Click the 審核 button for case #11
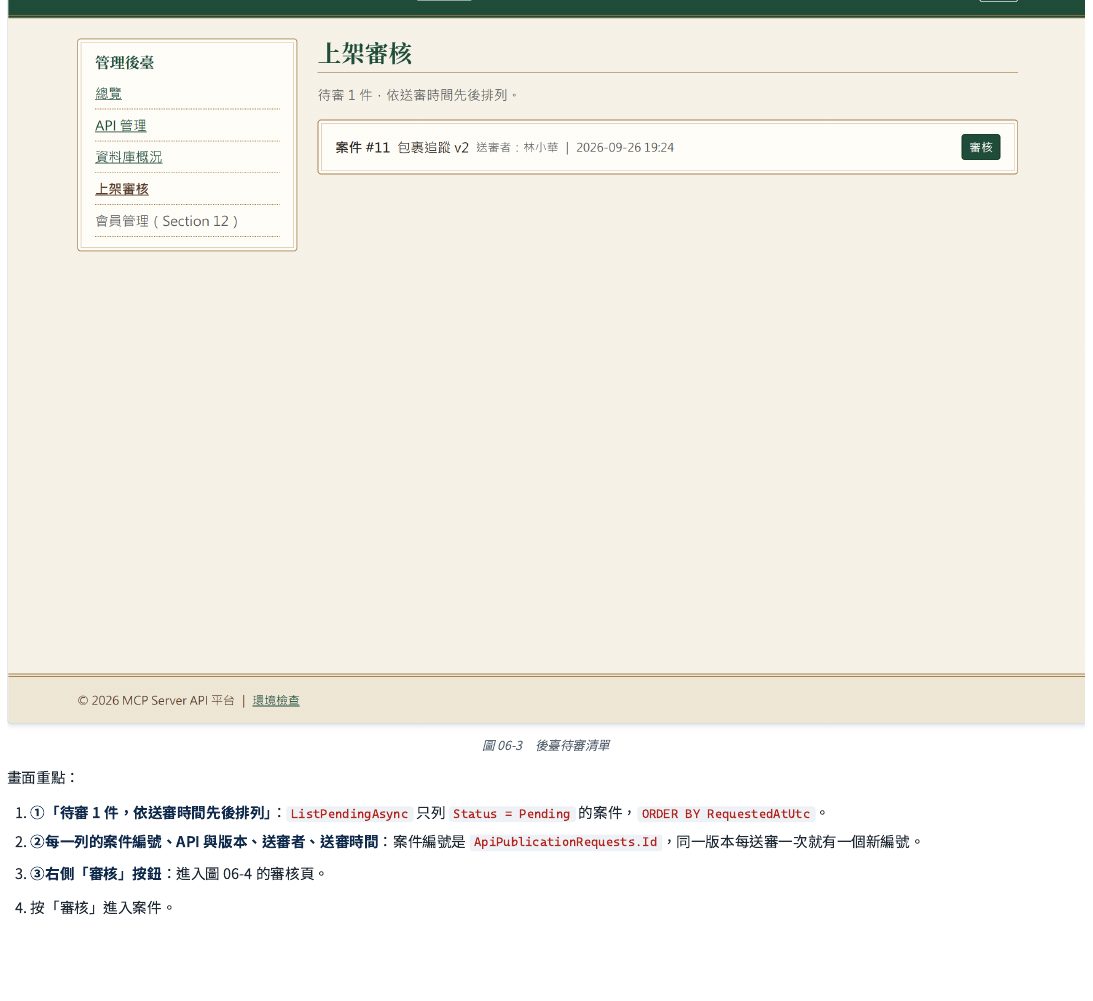 (x=980, y=147)
